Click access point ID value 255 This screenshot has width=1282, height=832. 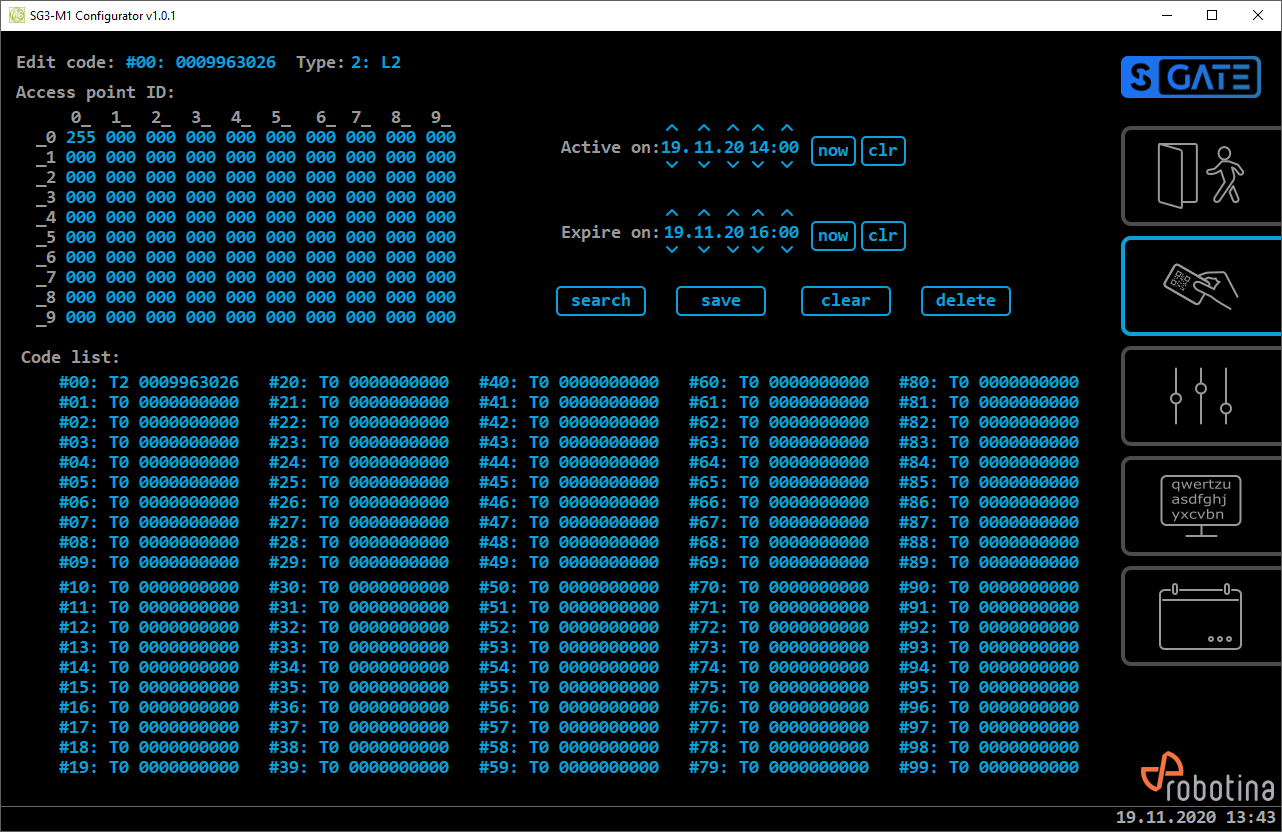click(80, 137)
